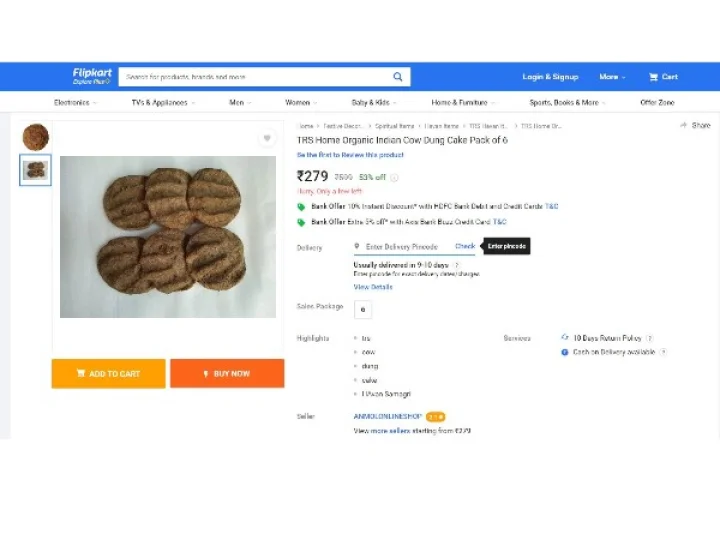Click the help icon next to delivery days

coord(457,265)
